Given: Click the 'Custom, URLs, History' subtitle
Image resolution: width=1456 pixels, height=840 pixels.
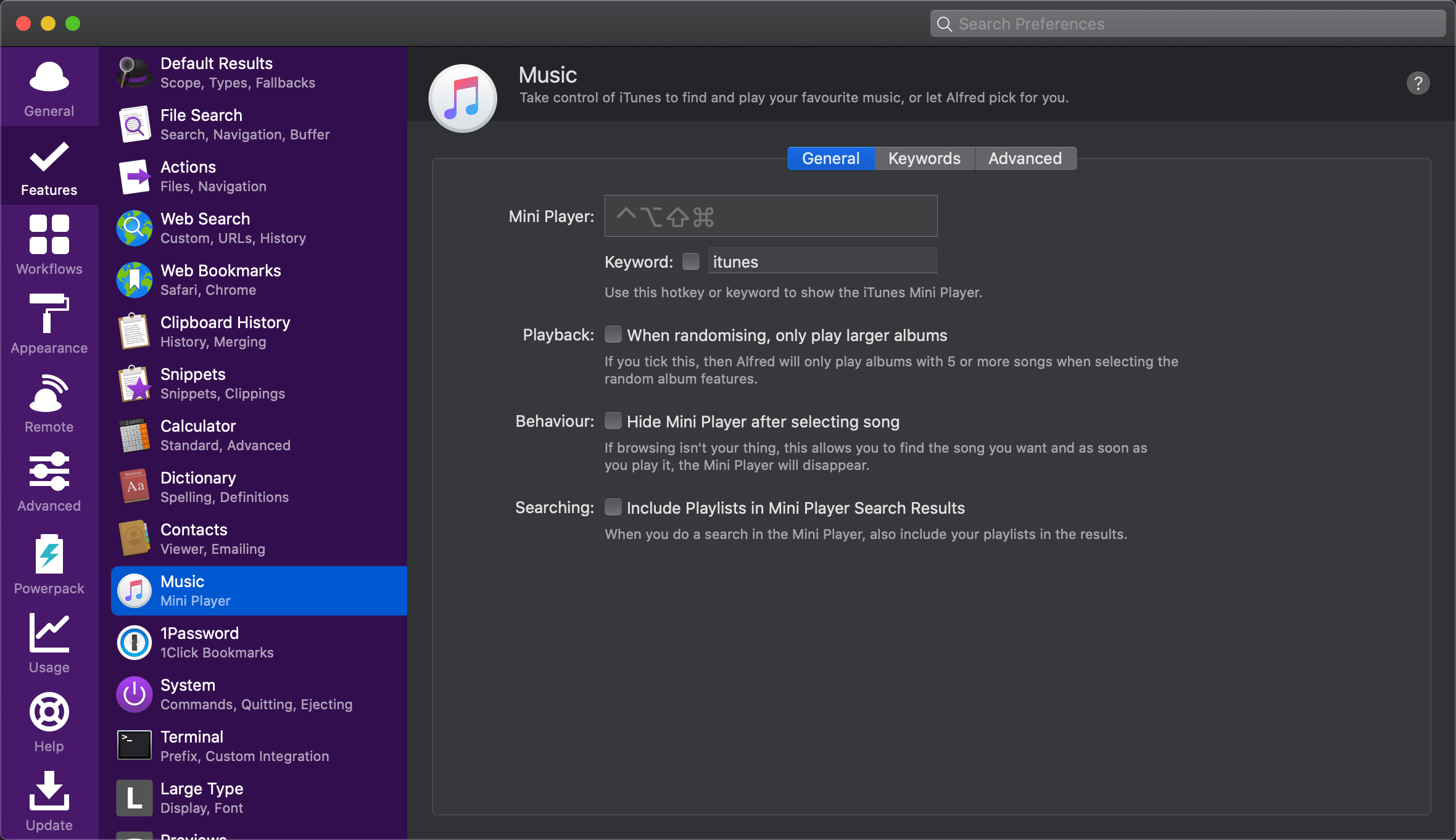Looking at the screenshot, I should (233, 238).
